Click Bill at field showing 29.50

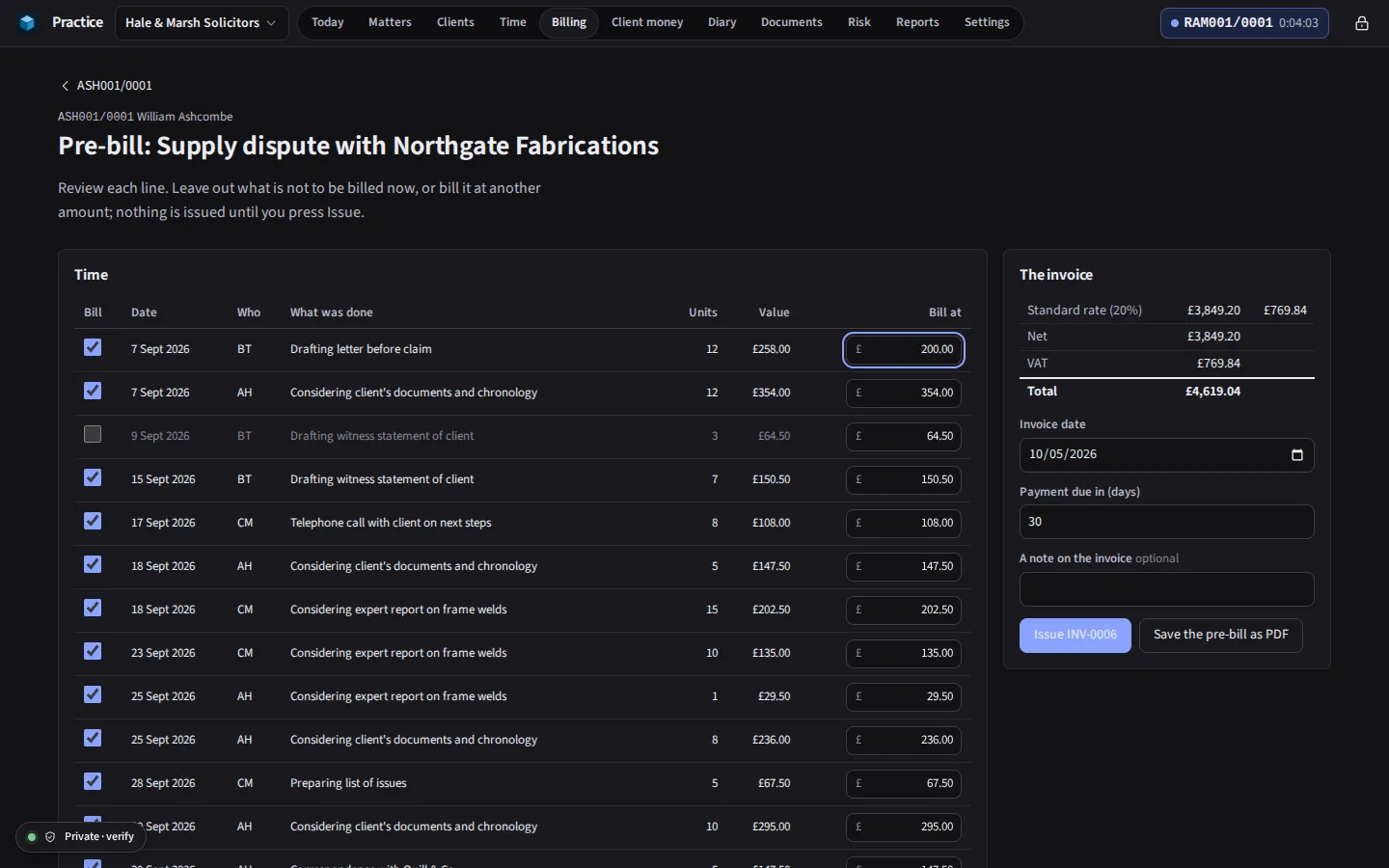[x=904, y=697]
